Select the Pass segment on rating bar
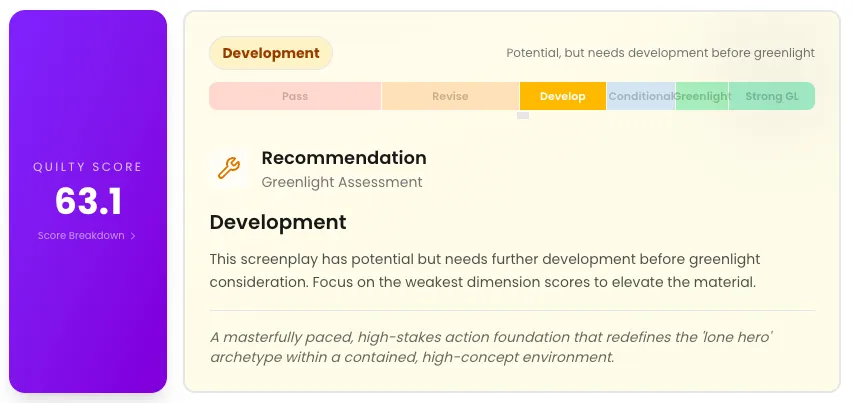Image resolution: width=854 pixels, height=403 pixels. pyautogui.click(x=295, y=97)
